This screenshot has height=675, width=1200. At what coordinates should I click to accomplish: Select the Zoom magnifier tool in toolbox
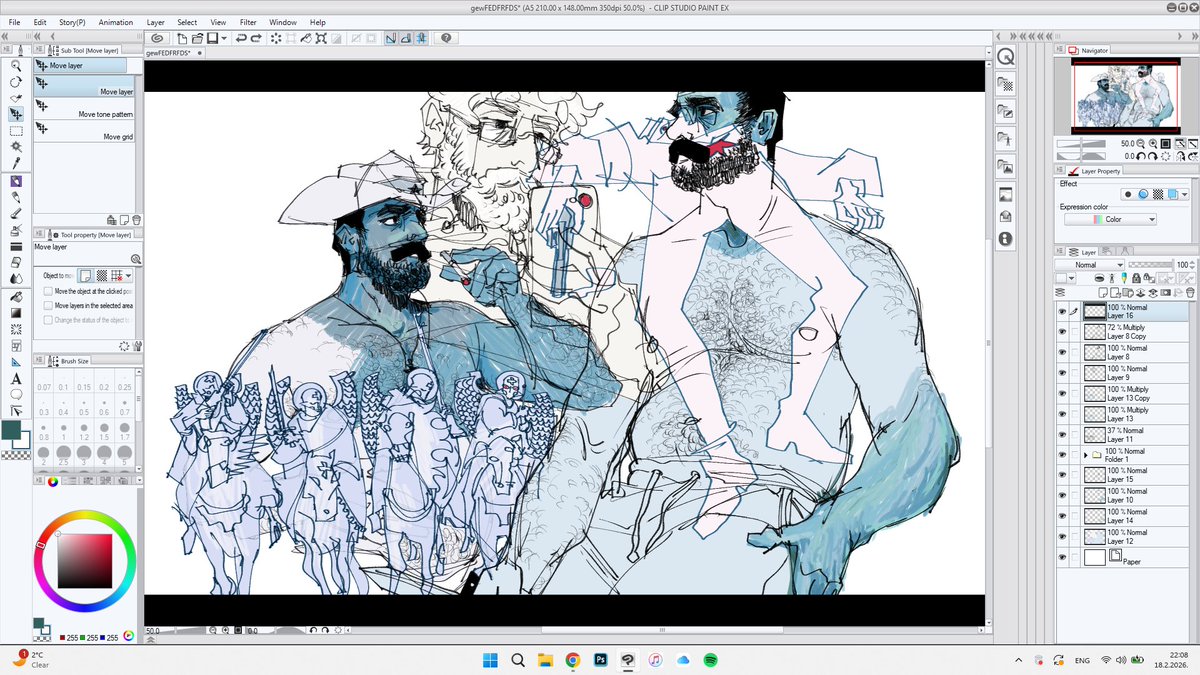click(x=16, y=66)
